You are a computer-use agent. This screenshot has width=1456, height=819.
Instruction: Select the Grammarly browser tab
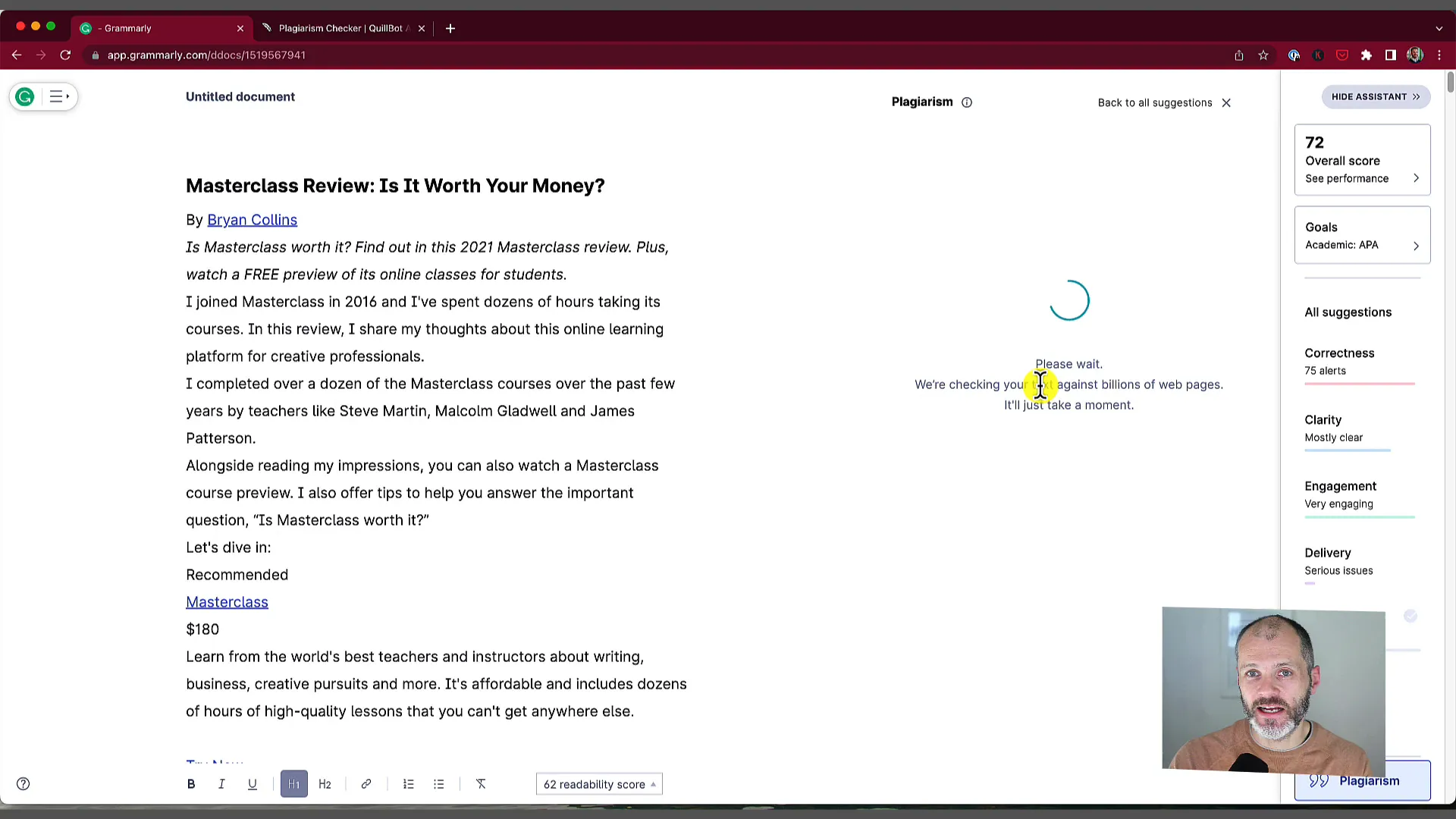162,28
